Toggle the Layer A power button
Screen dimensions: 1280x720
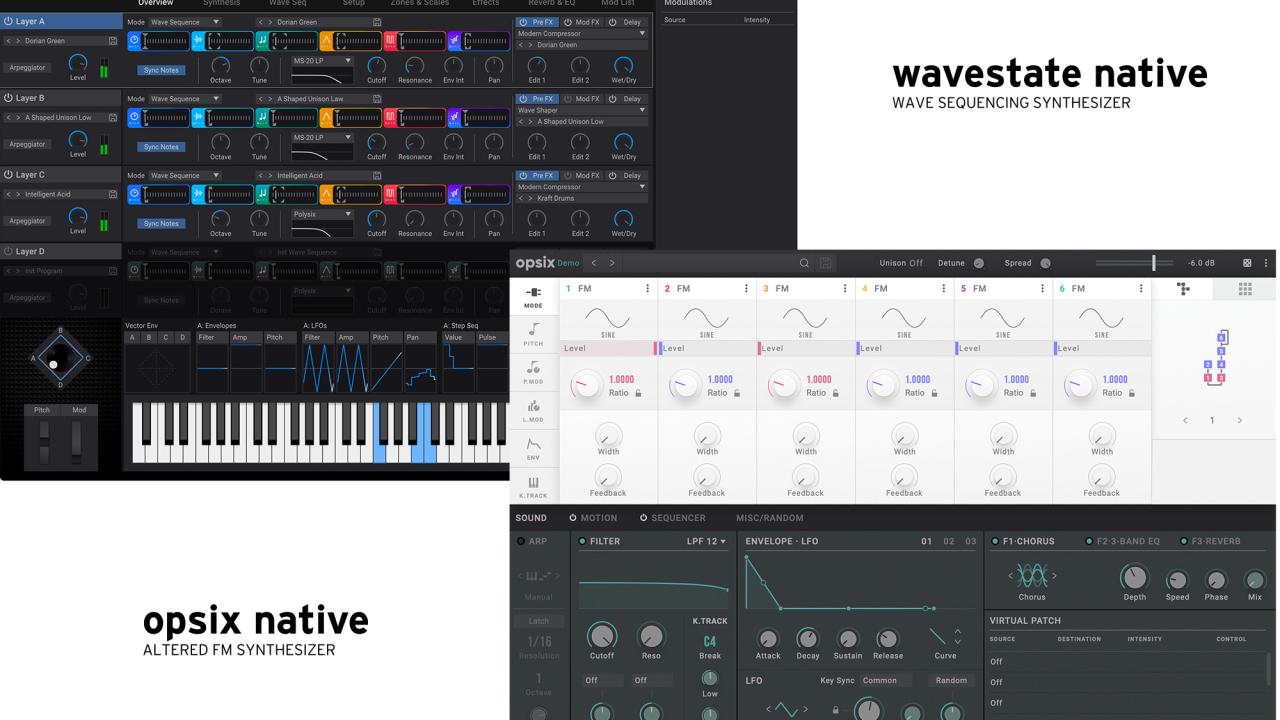coord(10,19)
